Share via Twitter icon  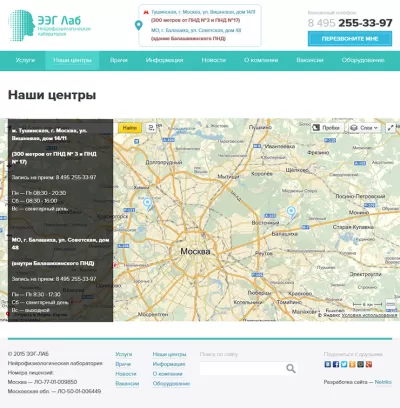344,364
